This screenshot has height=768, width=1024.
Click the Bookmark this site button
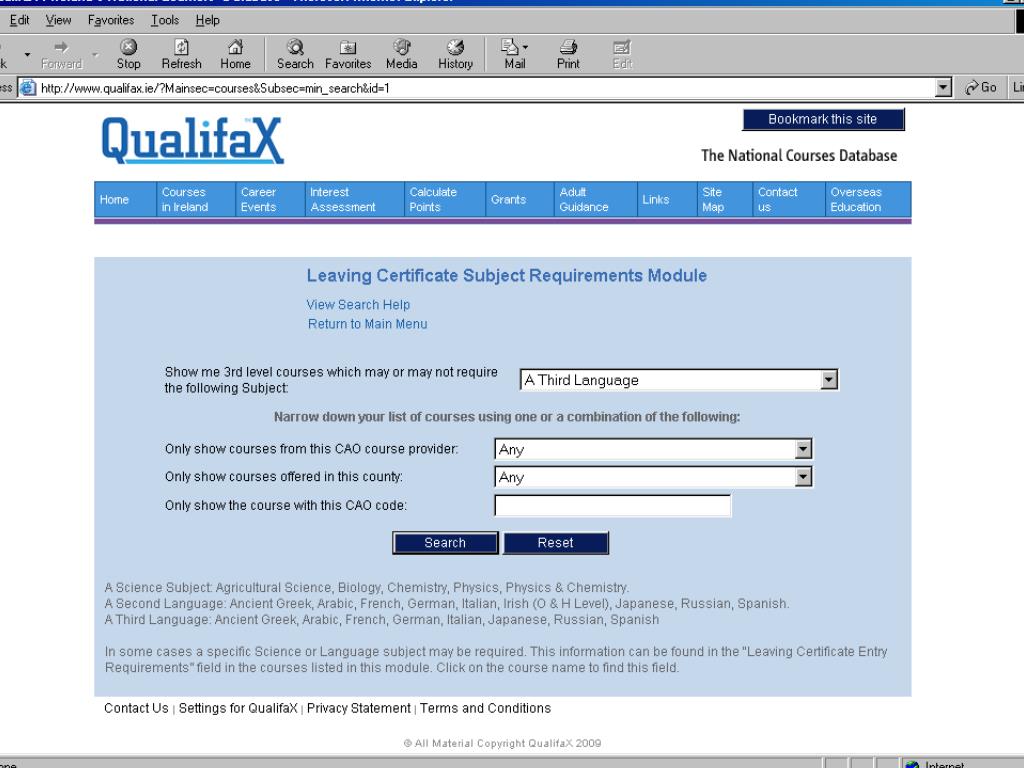[823, 120]
